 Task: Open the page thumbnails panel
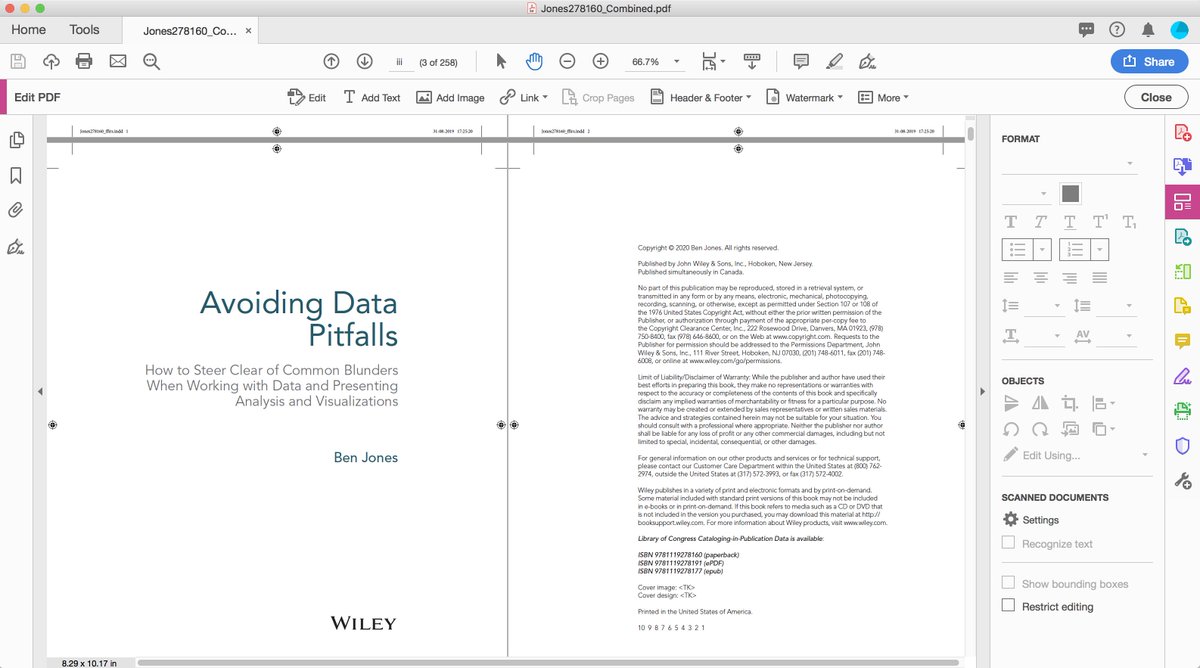tap(16, 141)
